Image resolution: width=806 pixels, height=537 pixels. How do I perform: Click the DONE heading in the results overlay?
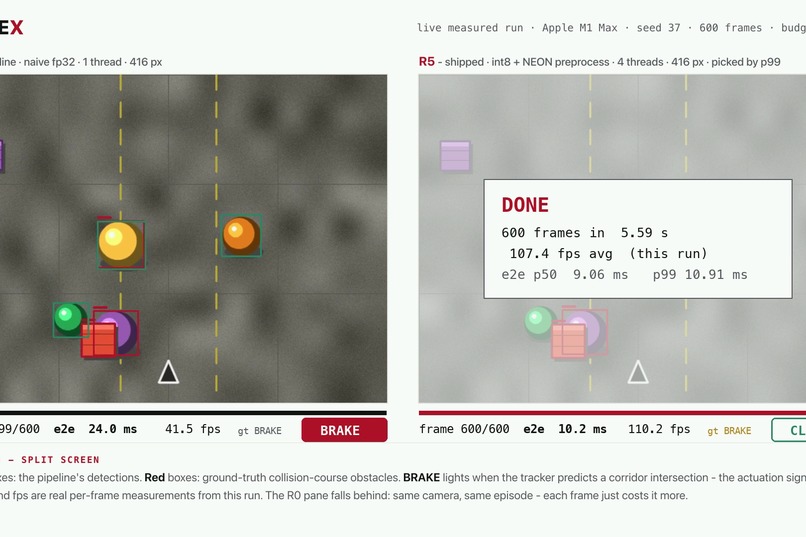pos(525,205)
